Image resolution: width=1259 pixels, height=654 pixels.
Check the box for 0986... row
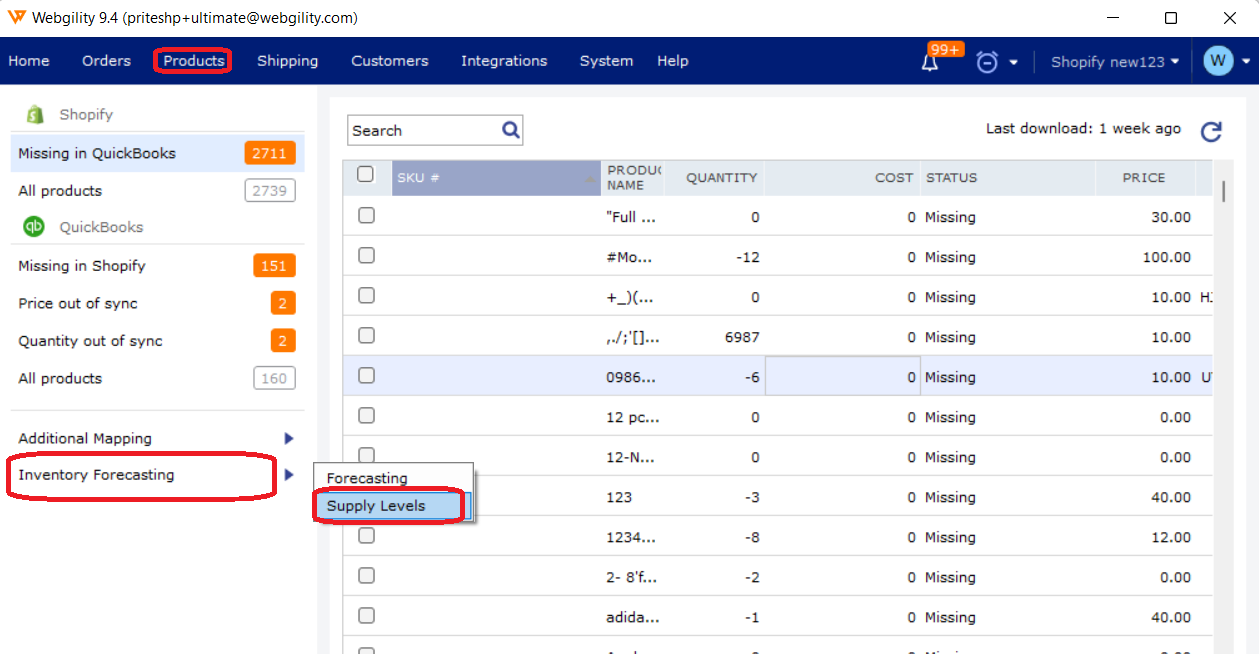coord(366,375)
